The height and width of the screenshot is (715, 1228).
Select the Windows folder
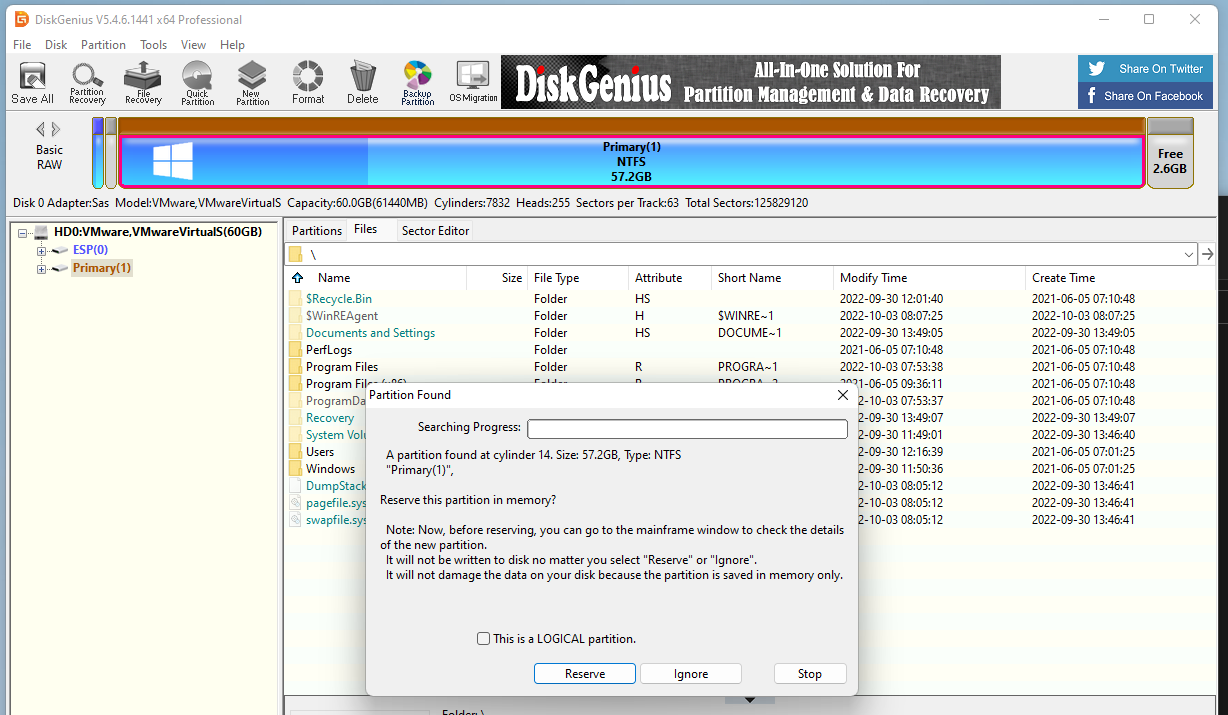pyautogui.click(x=330, y=469)
